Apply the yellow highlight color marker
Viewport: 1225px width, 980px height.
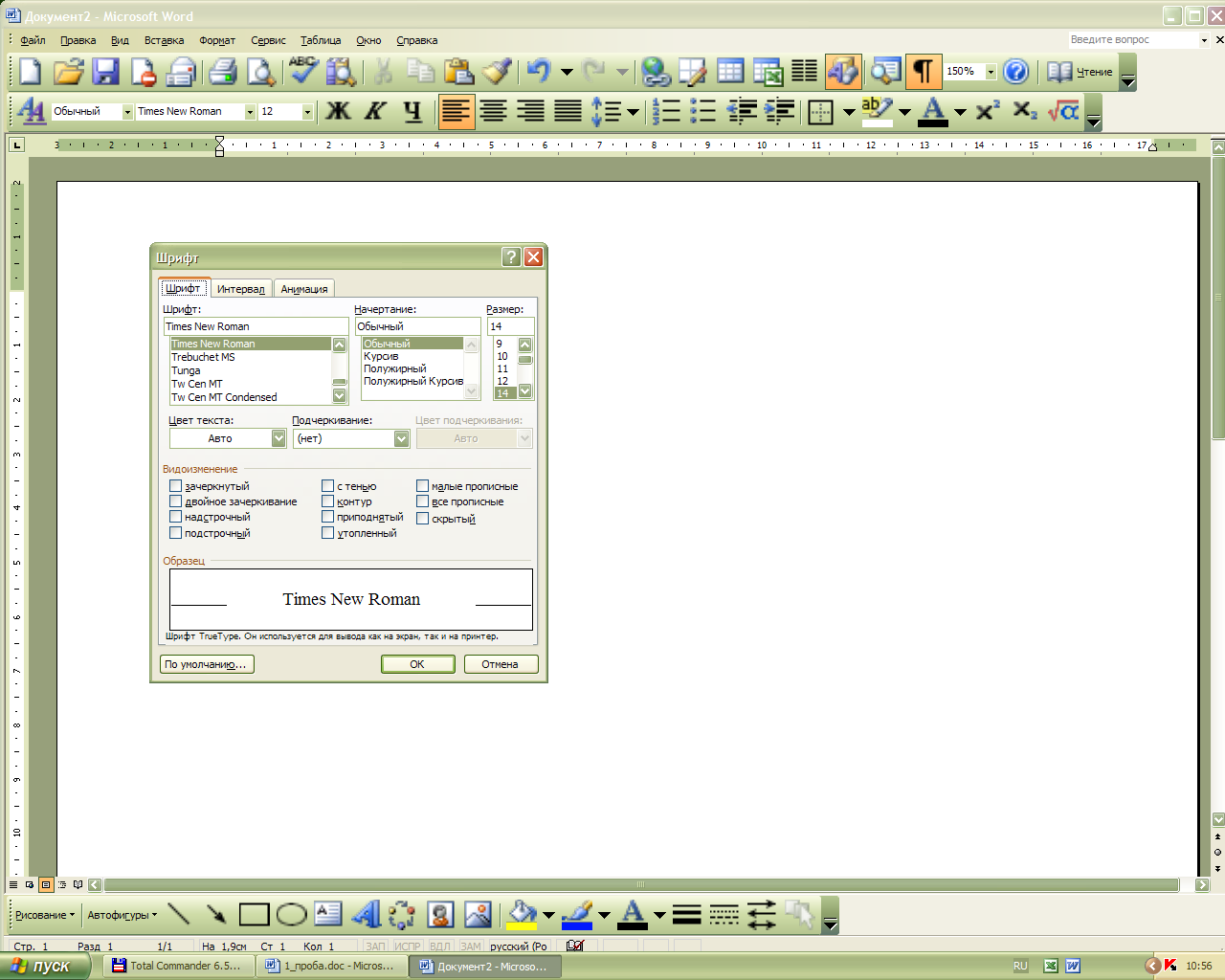pyautogui.click(x=877, y=112)
